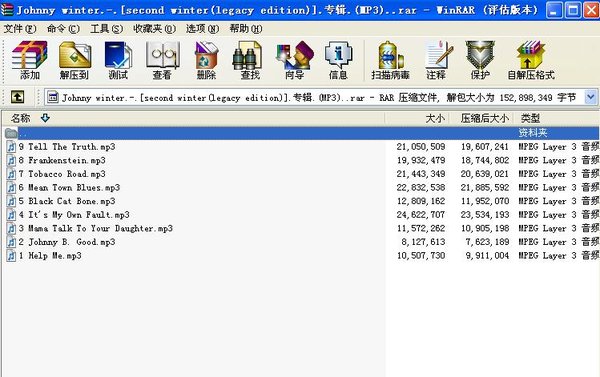
Task: Sort by Type (类型) column header
Action: (557, 118)
